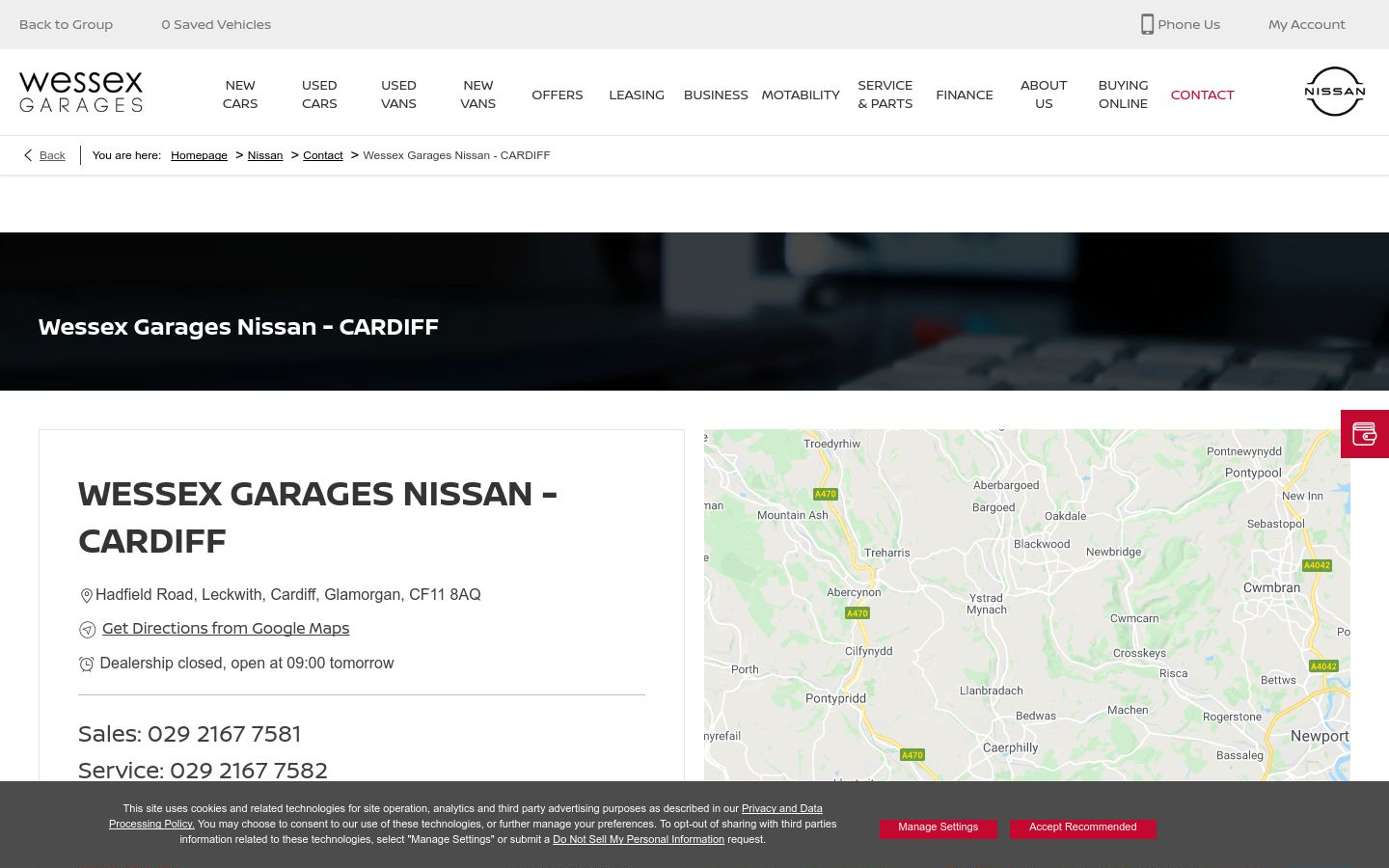Viewport: 1389px width, 868px height.
Task: Click the back arrow chevron in breadcrumbs
Action: click(x=28, y=155)
